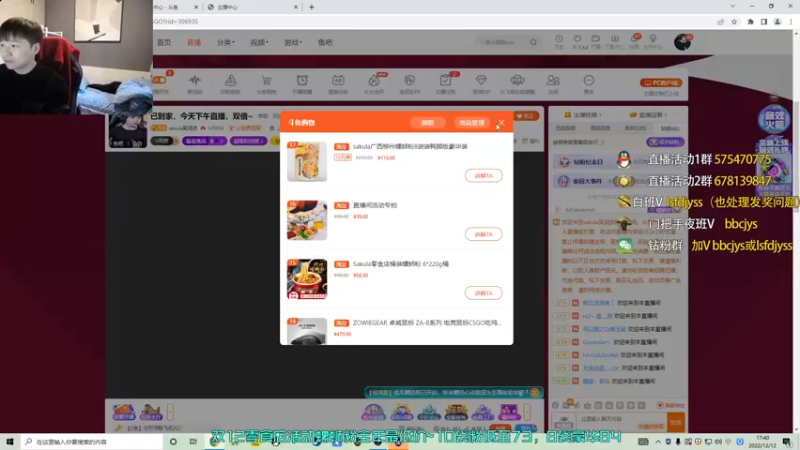Click the orange chat send button

click(x=676, y=422)
